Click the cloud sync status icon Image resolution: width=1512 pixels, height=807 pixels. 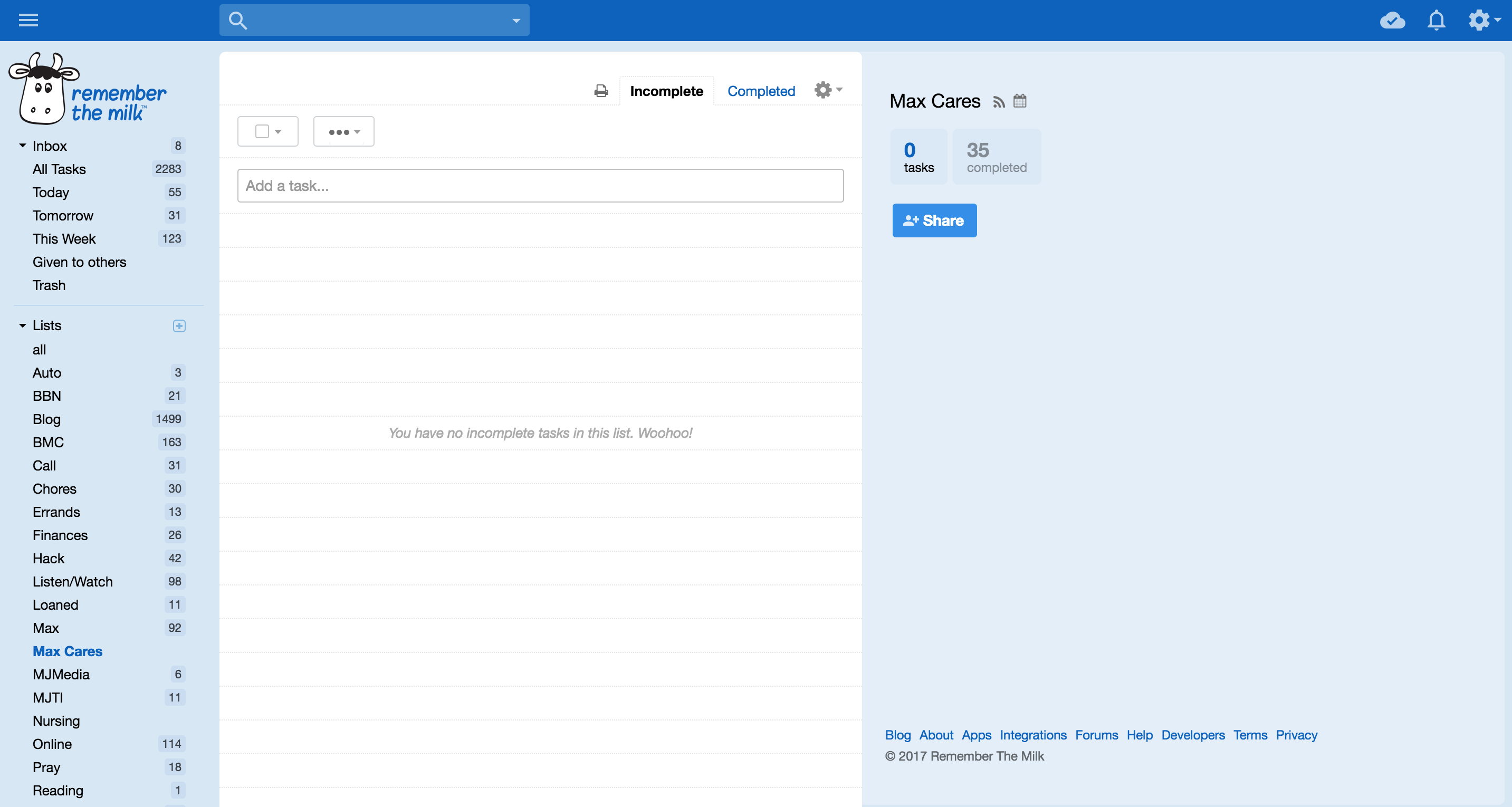point(1392,21)
